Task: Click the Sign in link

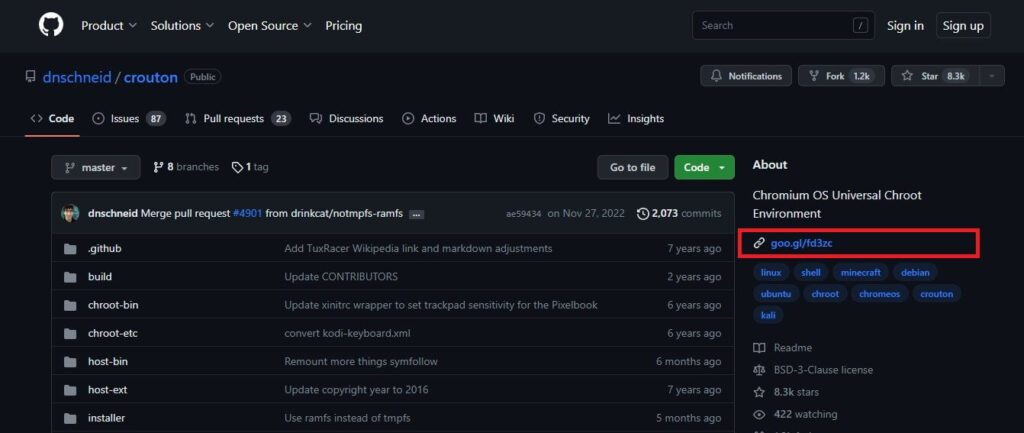Action: 905,25
